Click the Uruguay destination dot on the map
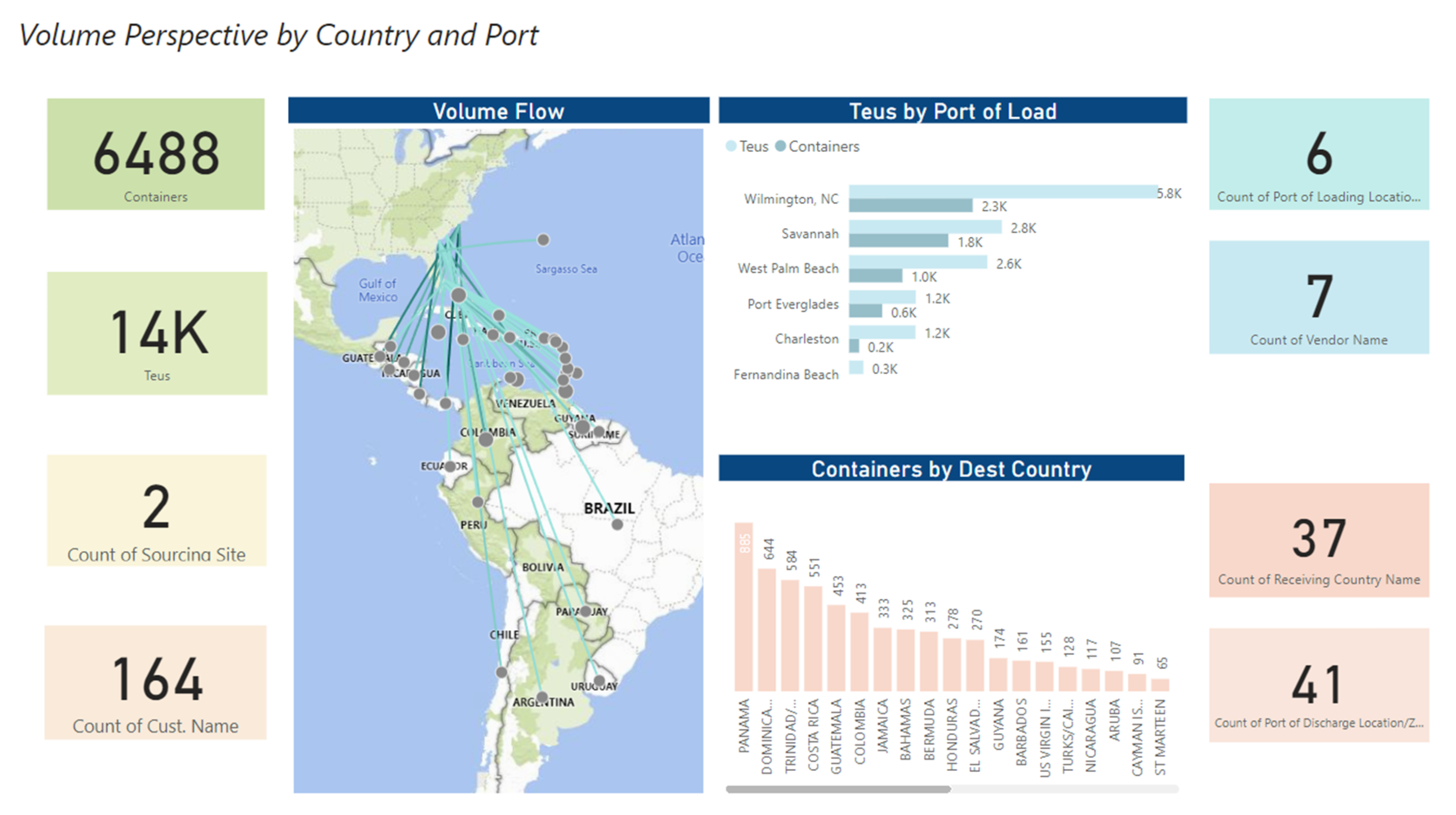 click(x=599, y=680)
